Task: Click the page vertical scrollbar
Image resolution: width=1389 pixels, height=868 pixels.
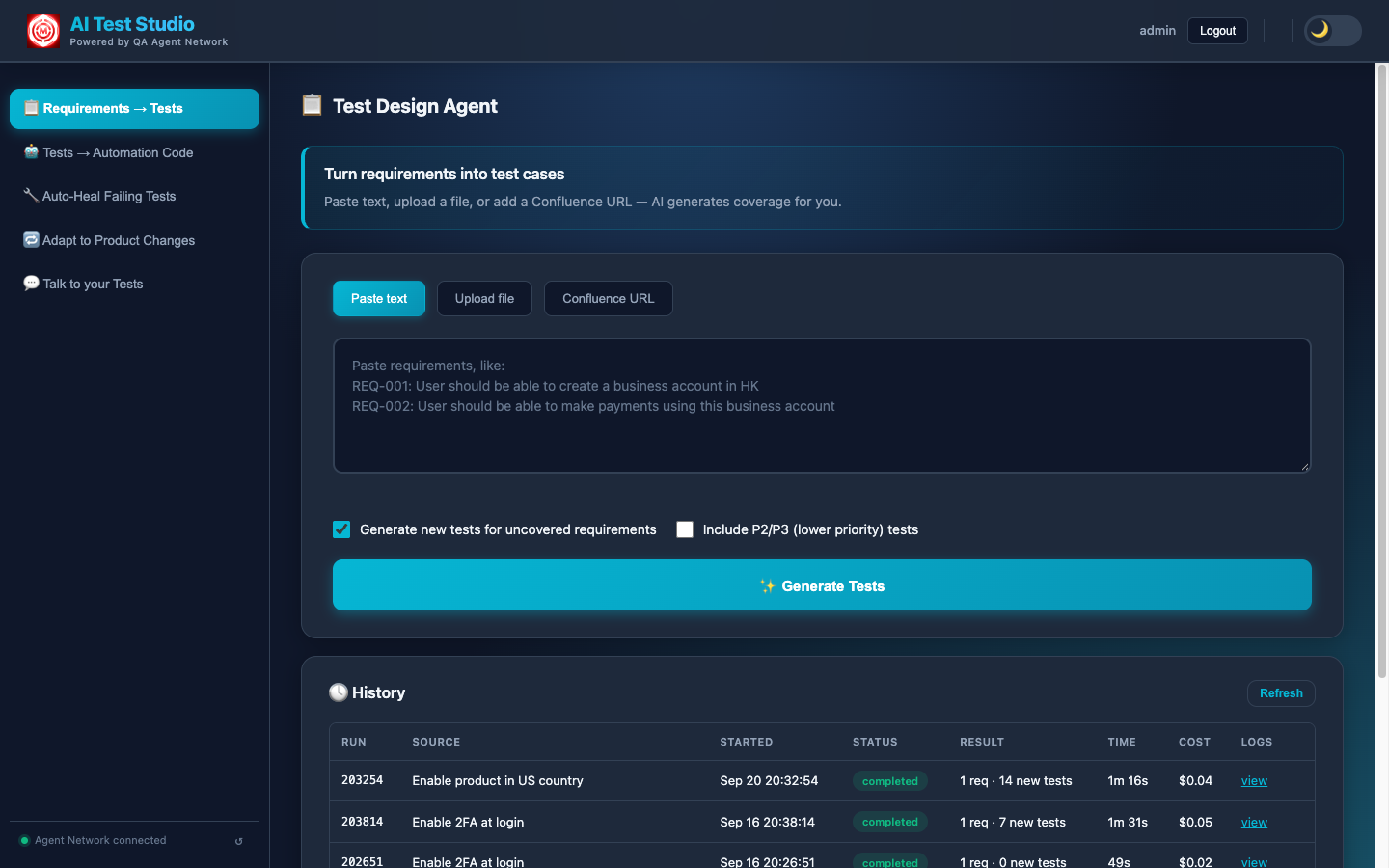Action: [1381, 371]
